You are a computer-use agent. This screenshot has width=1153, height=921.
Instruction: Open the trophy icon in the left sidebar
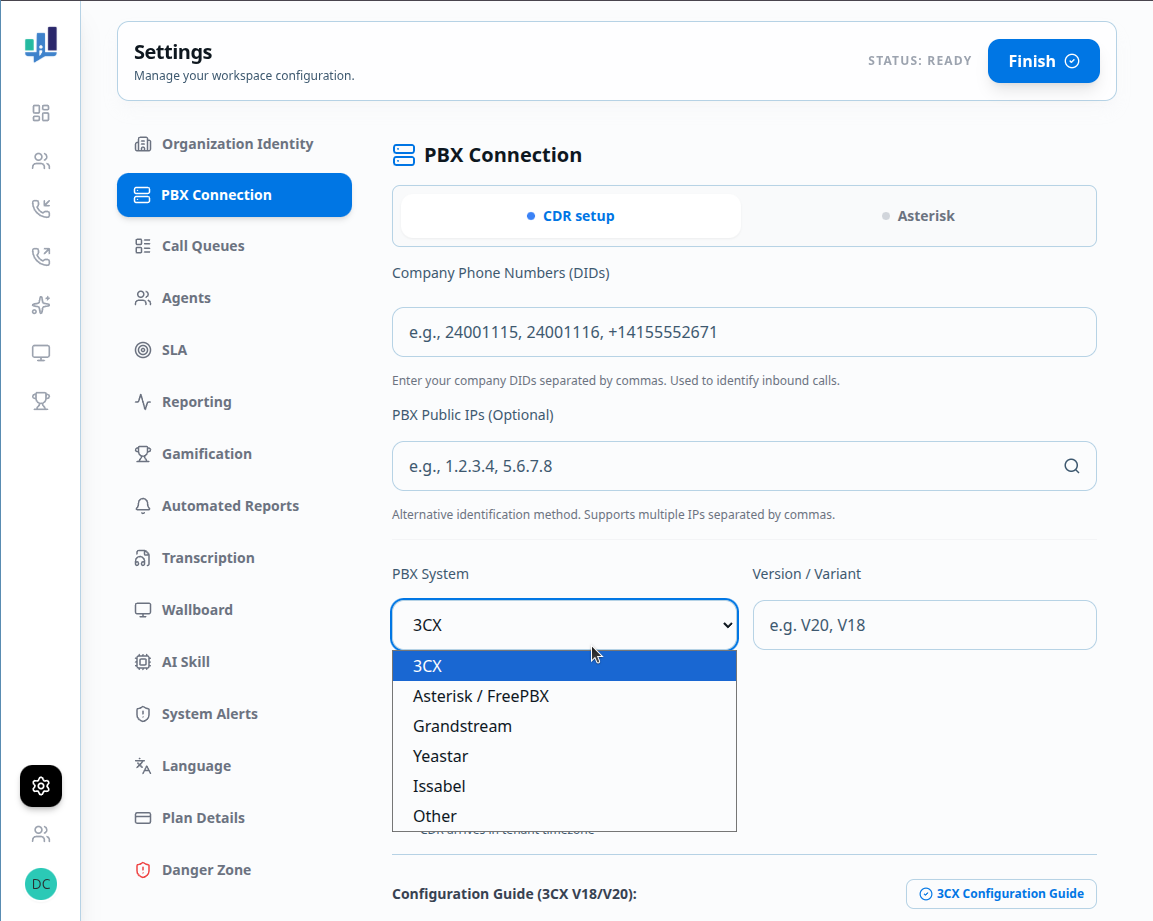click(41, 401)
